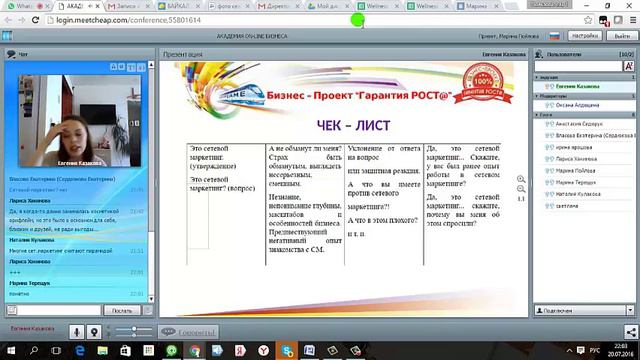Click the presenter webcam video
Image resolution: width=640 pixels, height=360 pixels.
(x=80, y=121)
